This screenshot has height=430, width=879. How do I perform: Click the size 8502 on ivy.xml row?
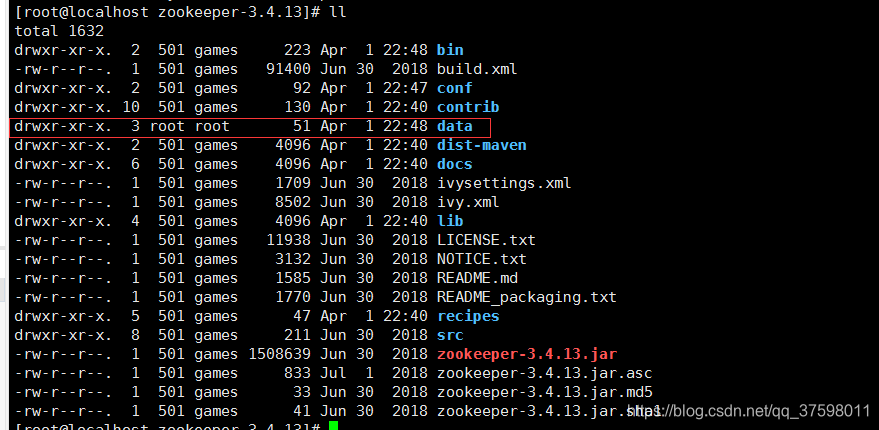(293, 202)
